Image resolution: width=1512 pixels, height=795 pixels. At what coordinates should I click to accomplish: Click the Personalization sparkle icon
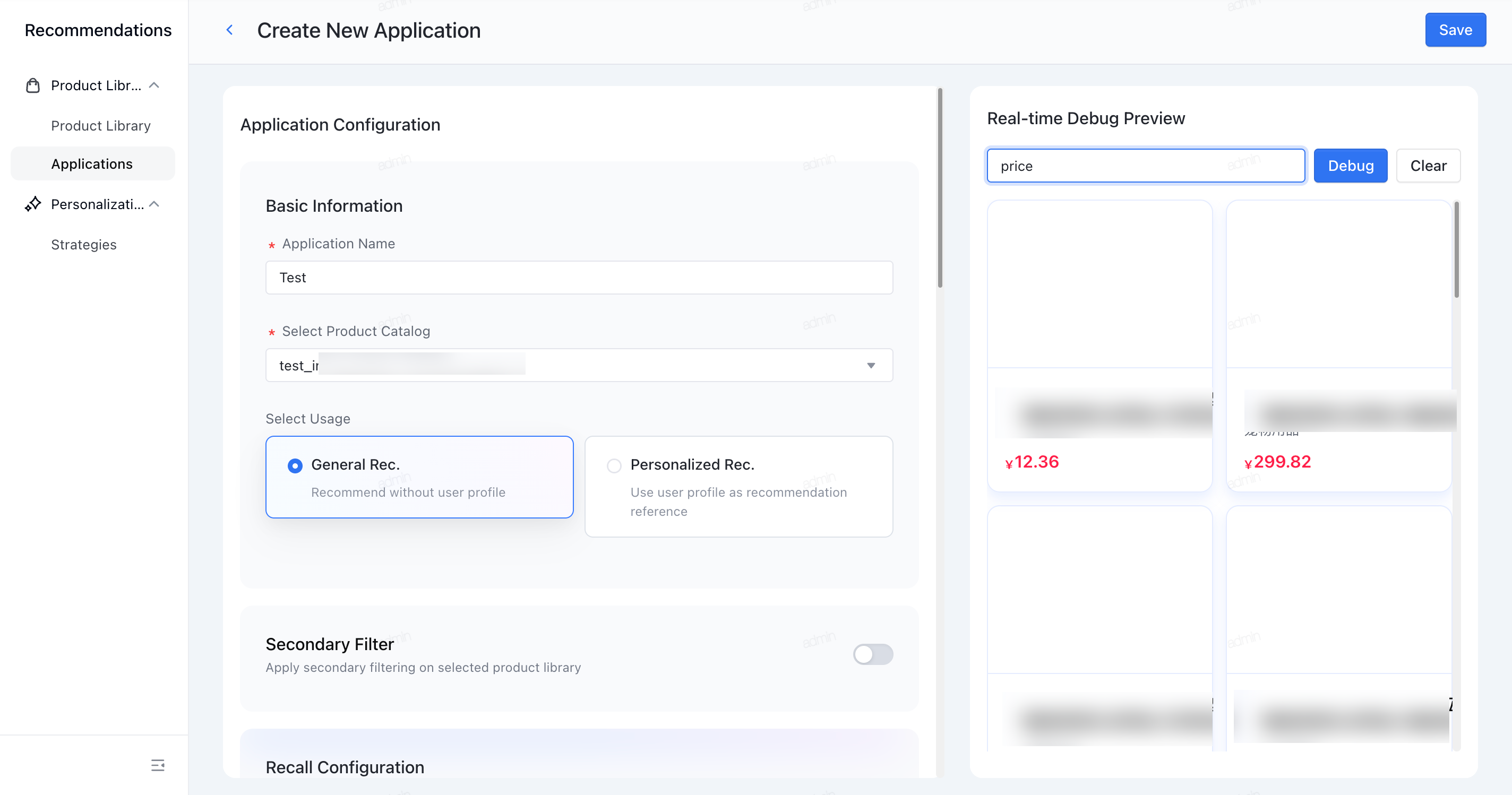pos(33,204)
